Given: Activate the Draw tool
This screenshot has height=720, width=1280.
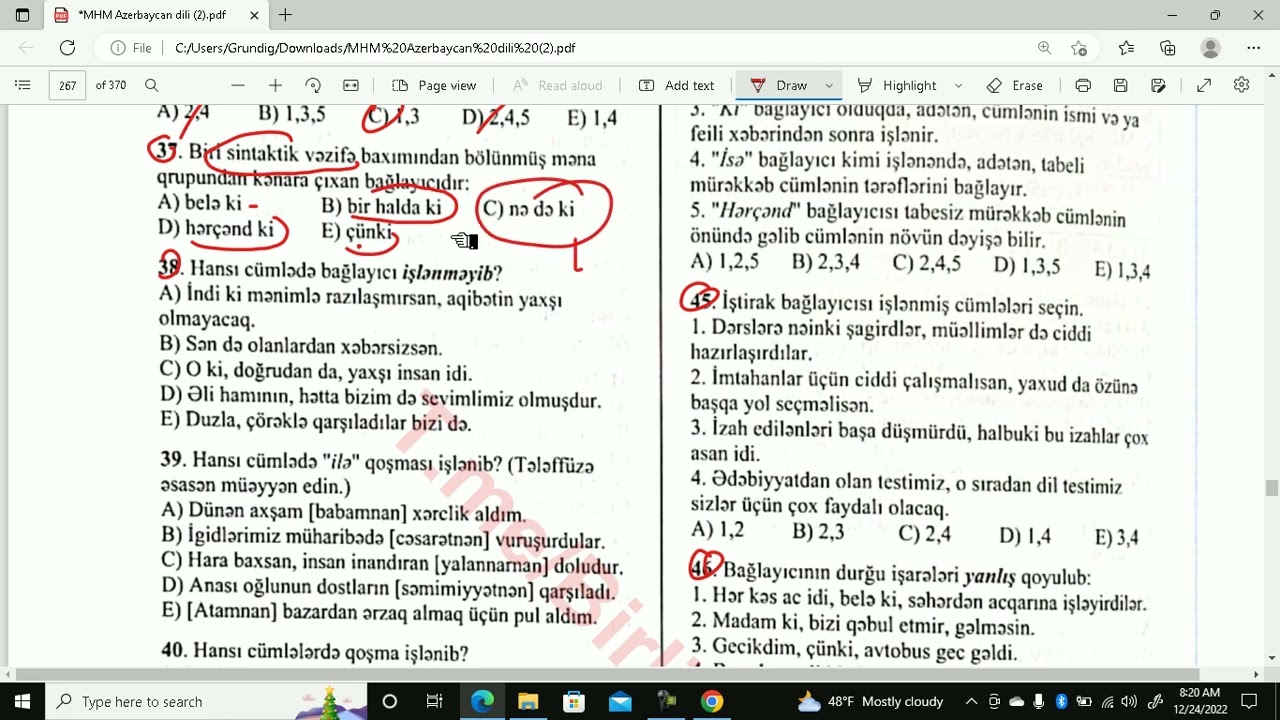Looking at the screenshot, I should coord(778,85).
